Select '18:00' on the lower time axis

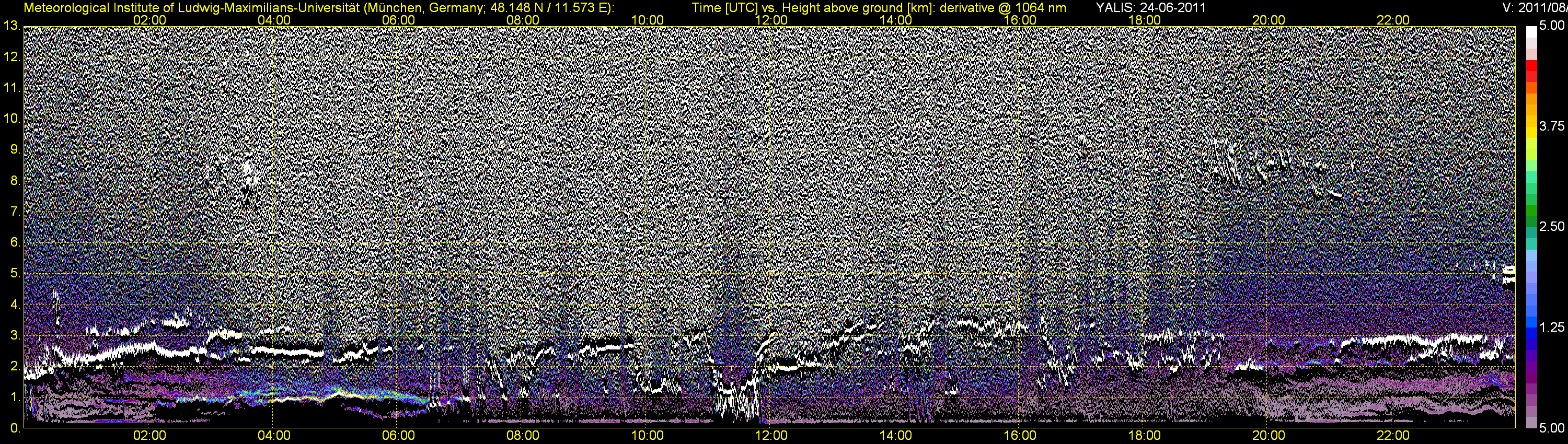click(1144, 436)
